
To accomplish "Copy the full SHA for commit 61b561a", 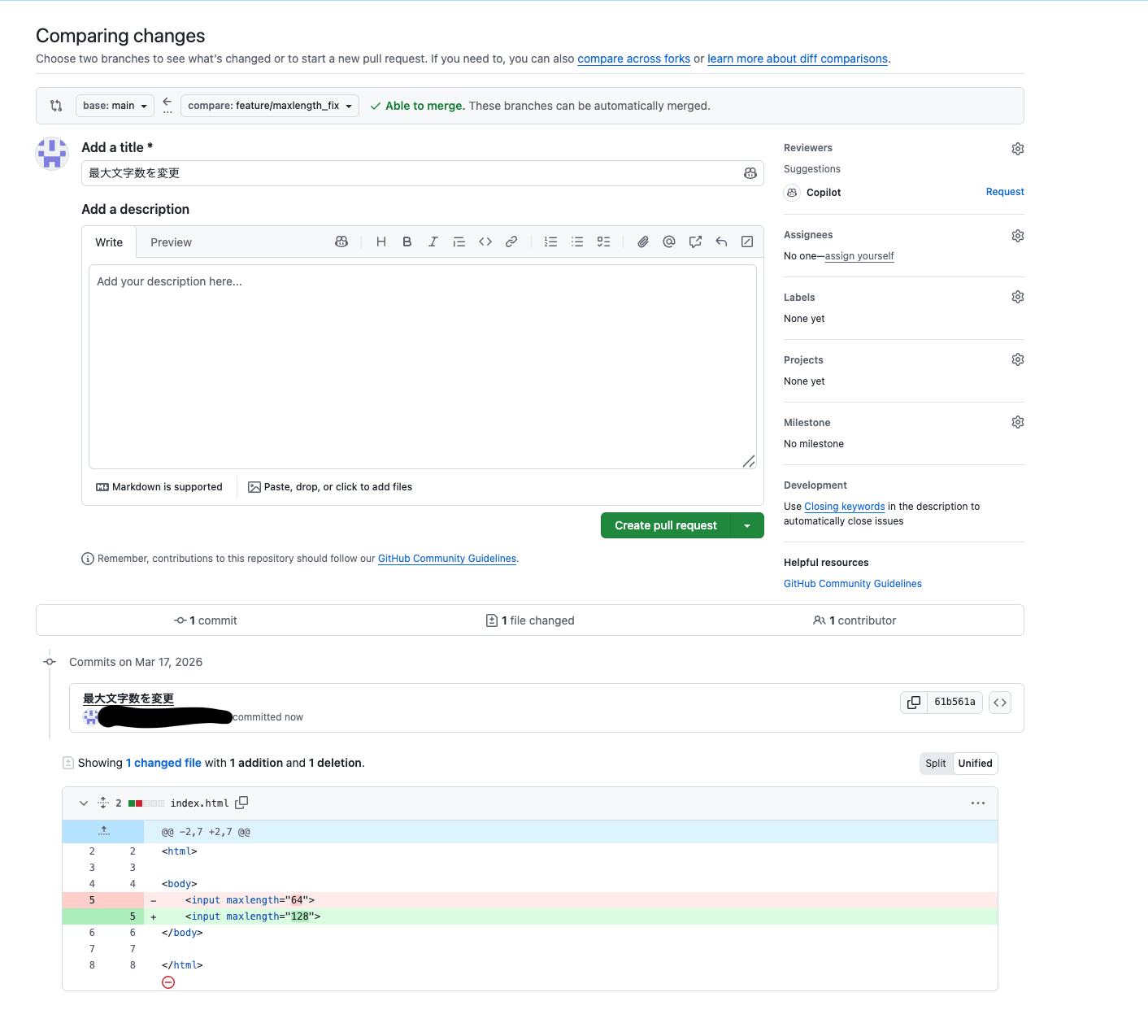I will tap(914, 703).
